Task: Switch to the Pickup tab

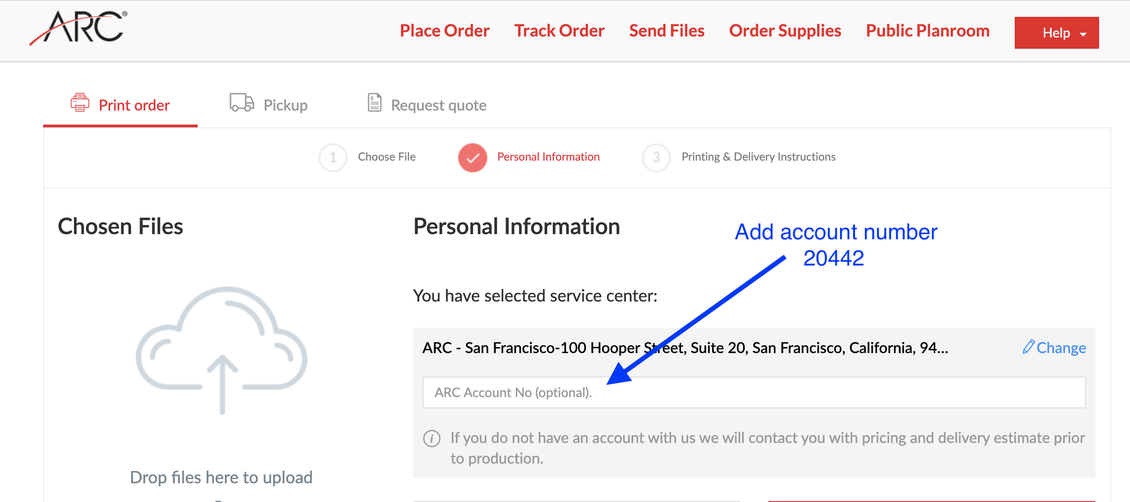Action: (x=268, y=104)
